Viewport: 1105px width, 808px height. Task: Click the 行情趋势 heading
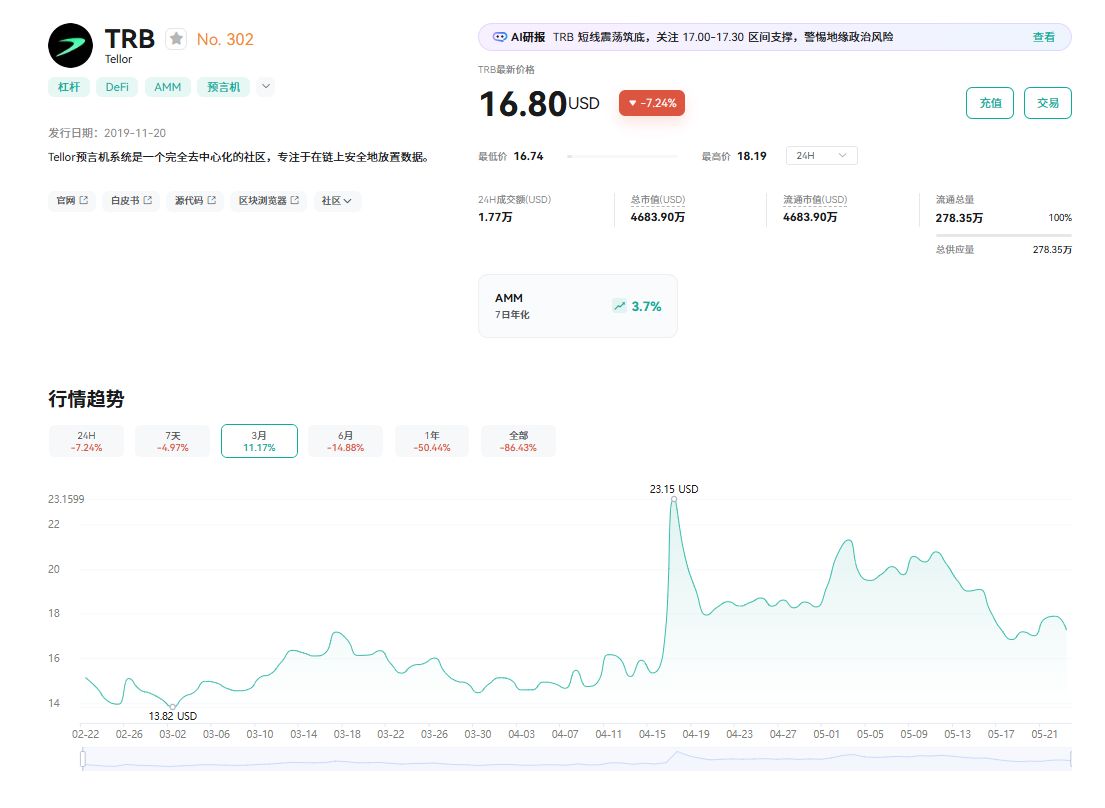[87, 399]
